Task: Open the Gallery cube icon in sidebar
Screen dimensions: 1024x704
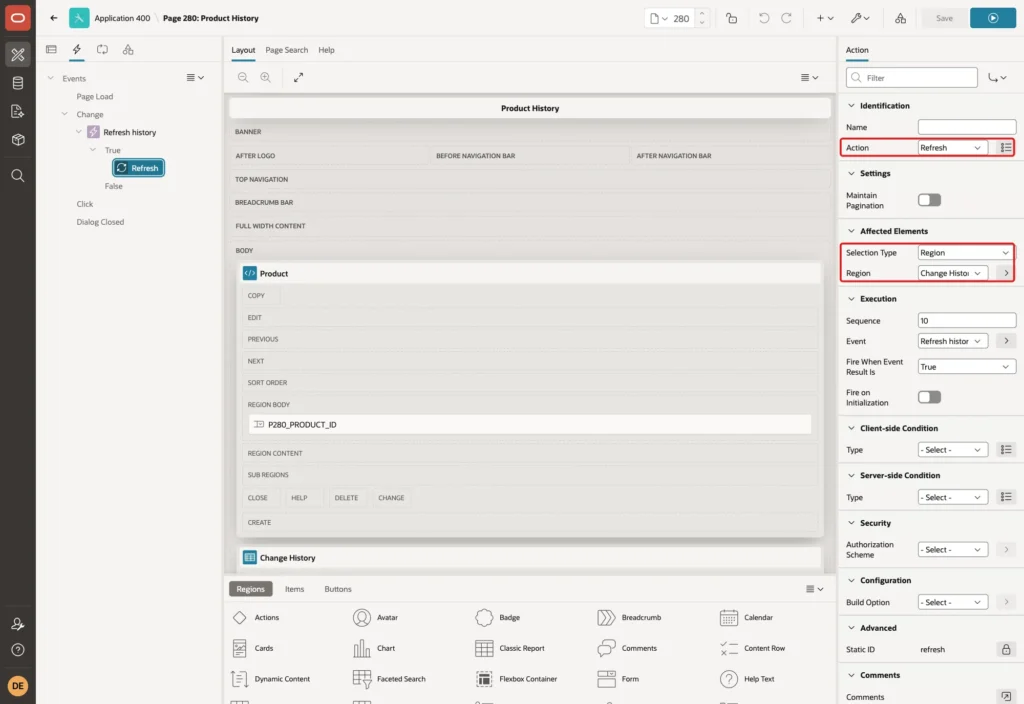Action: click(x=18, y=140)
